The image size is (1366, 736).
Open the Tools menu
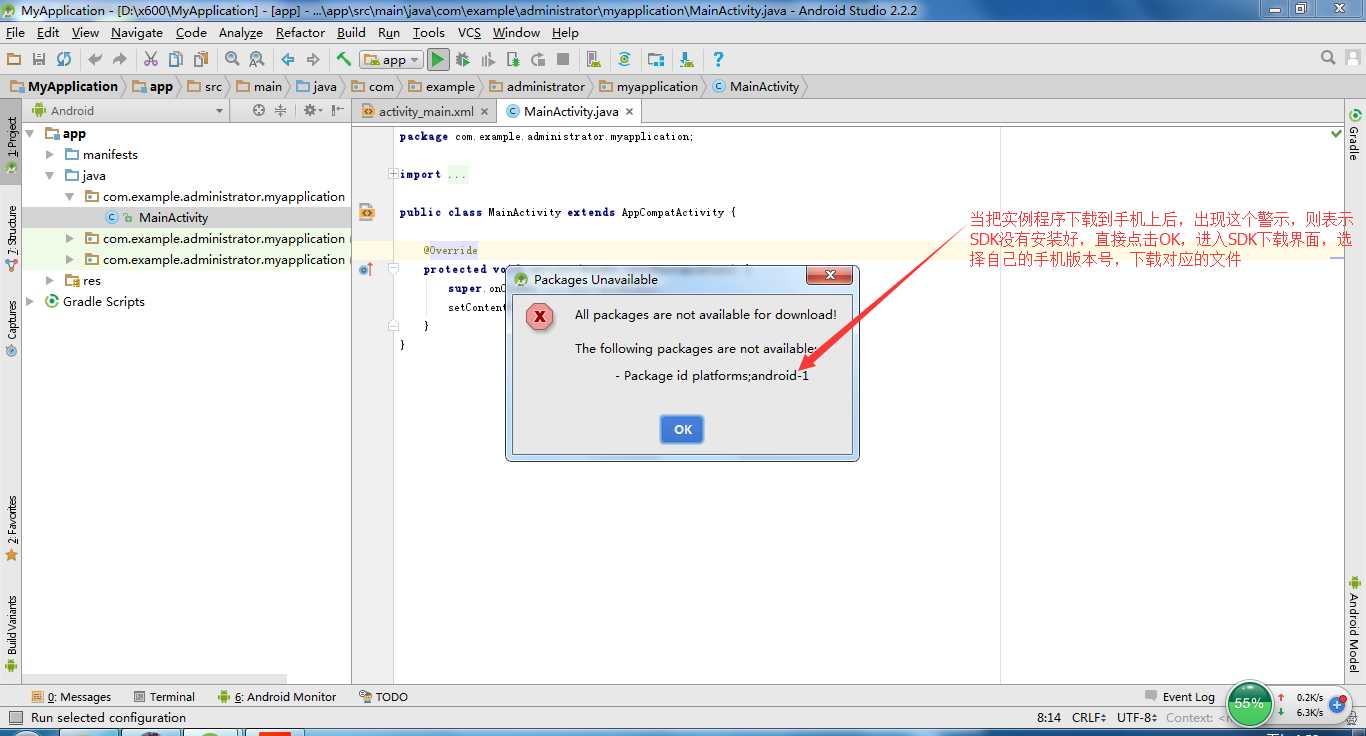pos(428,33)
